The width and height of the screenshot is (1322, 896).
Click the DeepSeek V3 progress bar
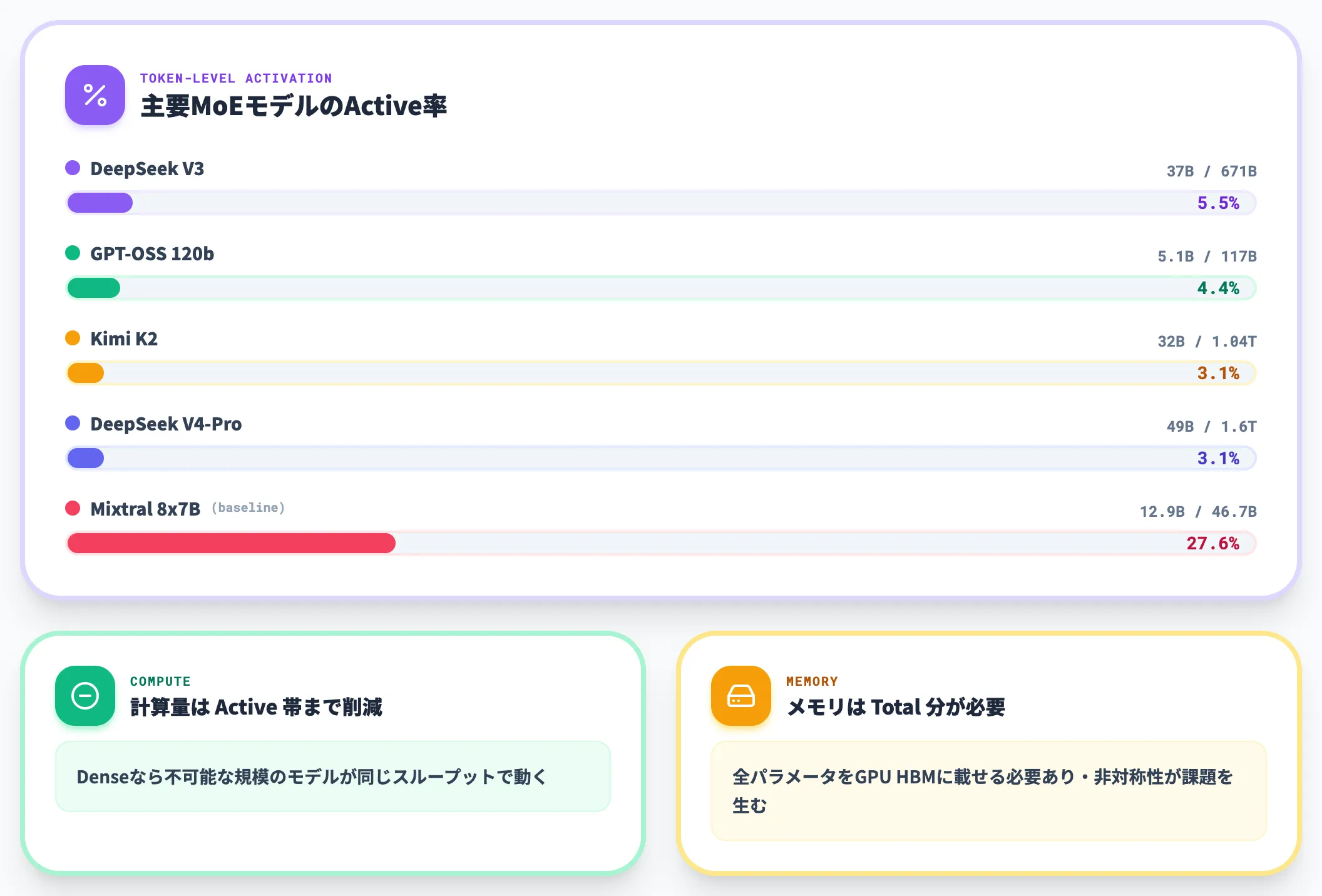[661, 203]
